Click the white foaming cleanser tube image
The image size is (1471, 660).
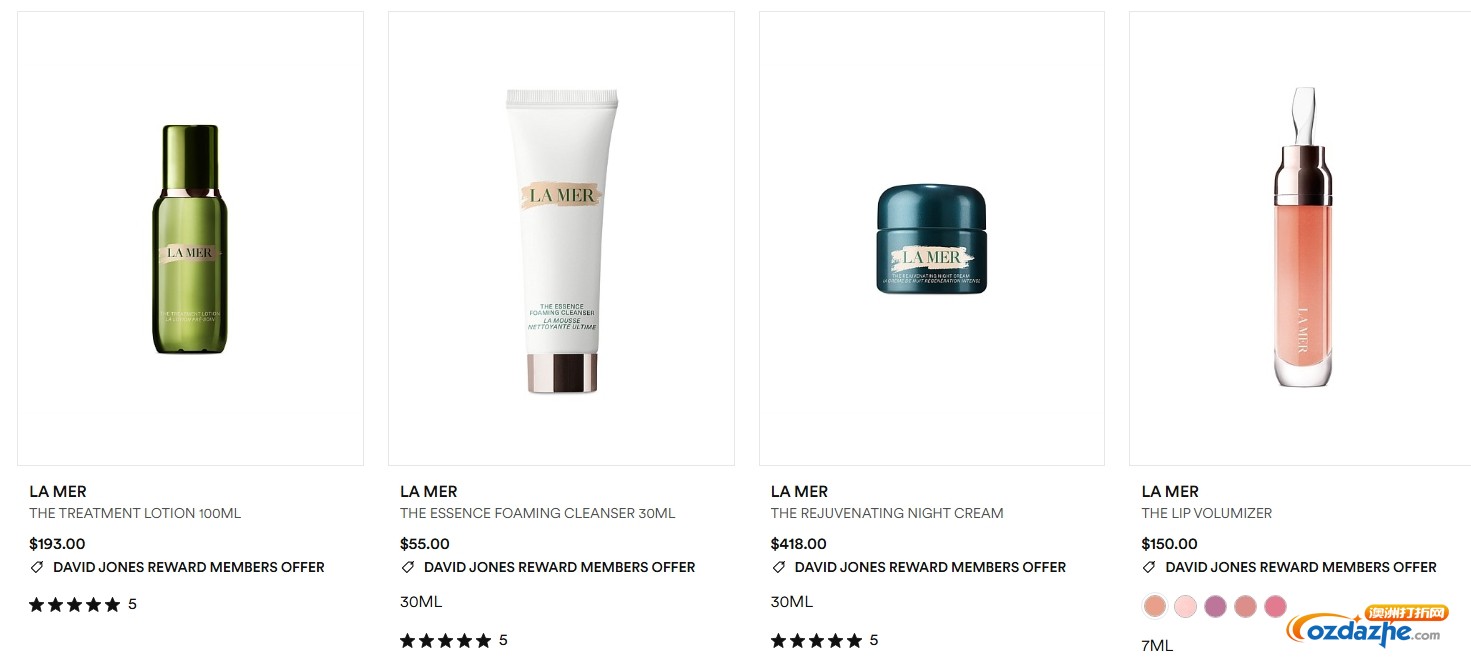[561, 240]
